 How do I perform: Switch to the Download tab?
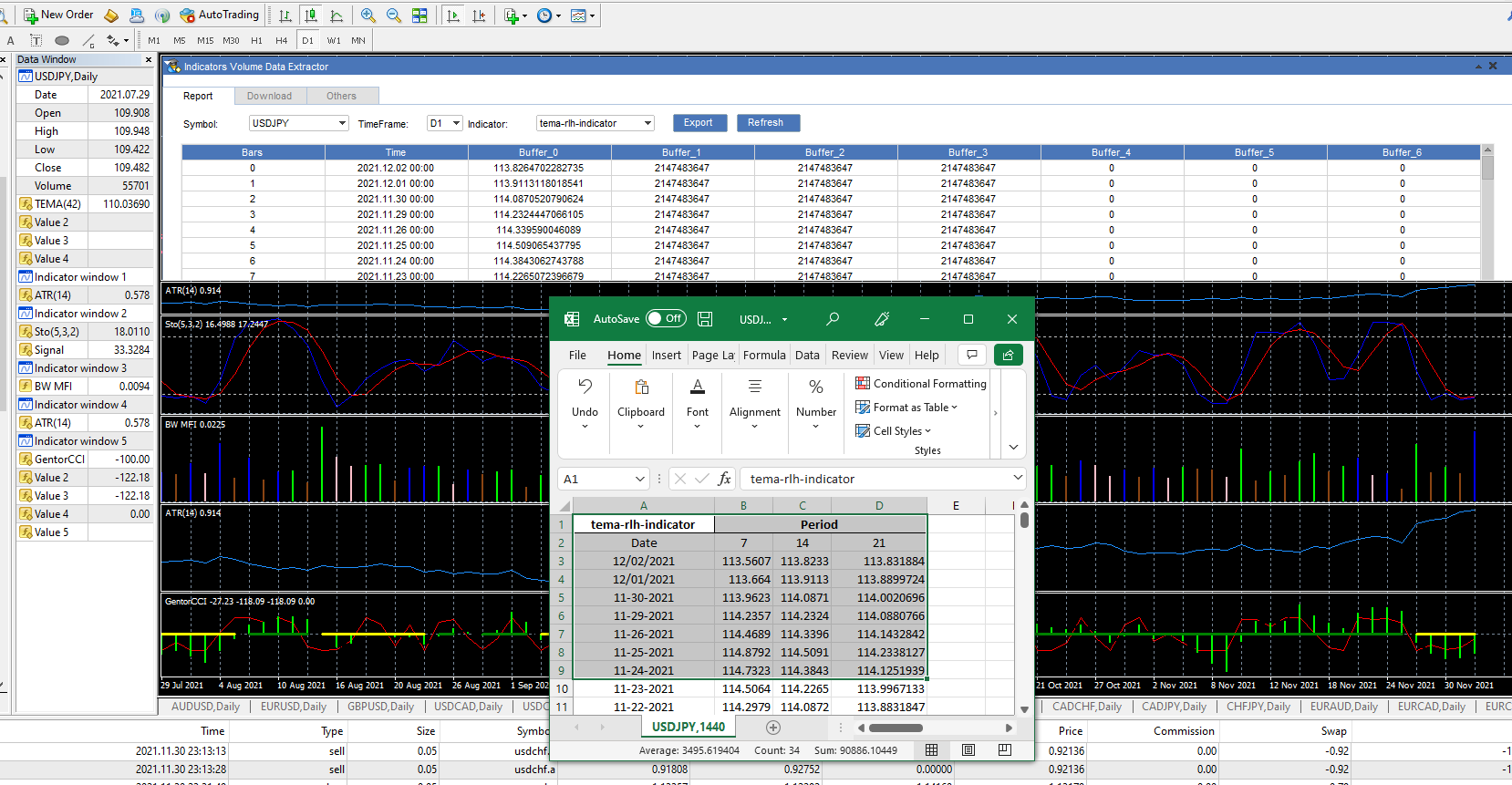click(x=269, y=96)
